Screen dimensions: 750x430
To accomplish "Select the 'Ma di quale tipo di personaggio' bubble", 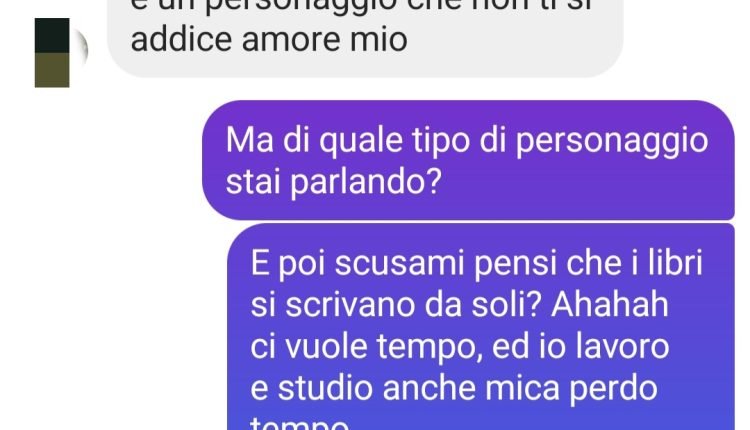I will (468, 160).
